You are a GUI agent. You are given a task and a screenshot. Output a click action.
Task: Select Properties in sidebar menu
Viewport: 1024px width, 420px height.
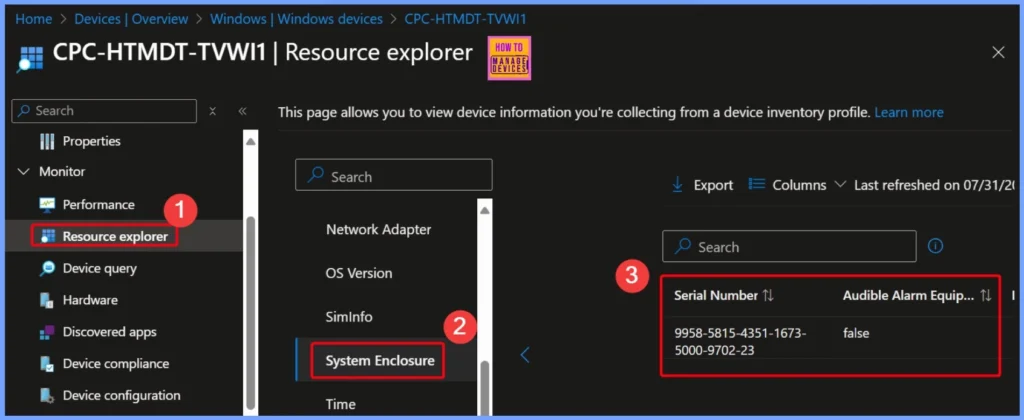click(x=91, y=141)
